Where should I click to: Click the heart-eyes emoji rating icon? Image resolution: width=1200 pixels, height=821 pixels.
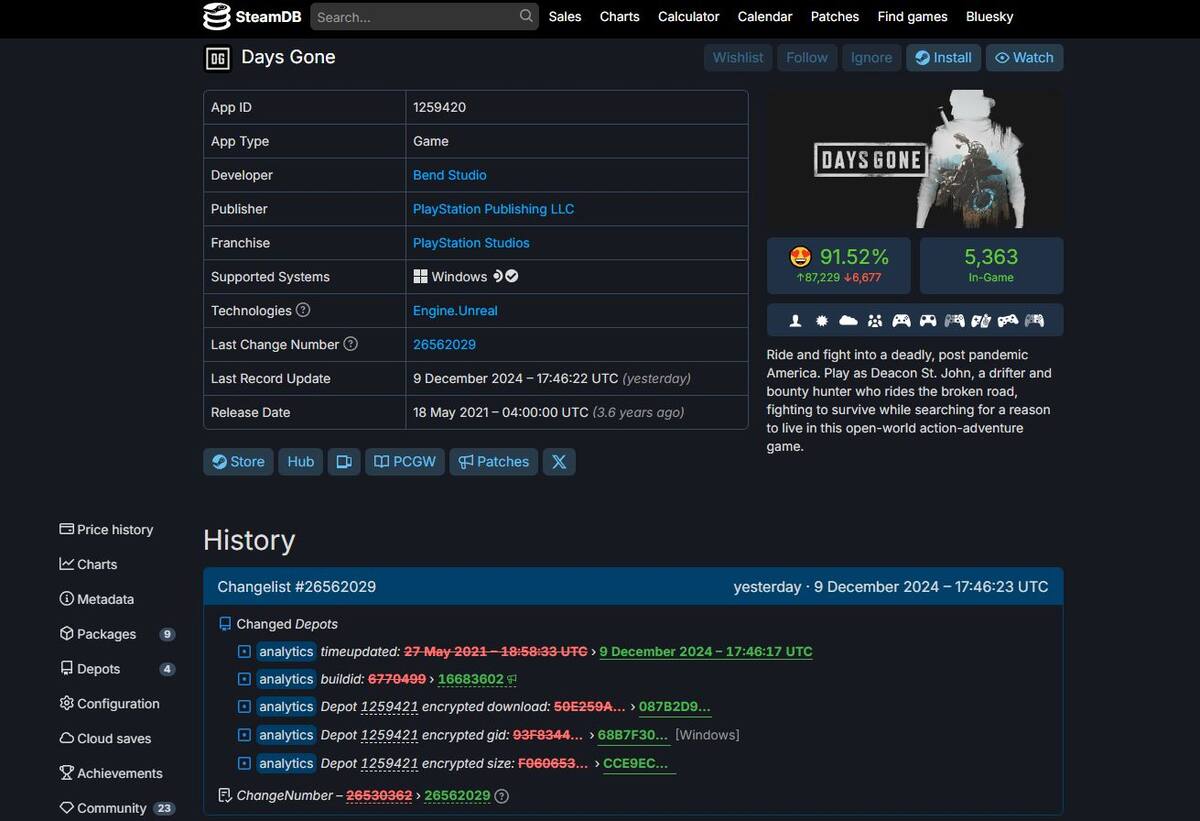[800, 257]
